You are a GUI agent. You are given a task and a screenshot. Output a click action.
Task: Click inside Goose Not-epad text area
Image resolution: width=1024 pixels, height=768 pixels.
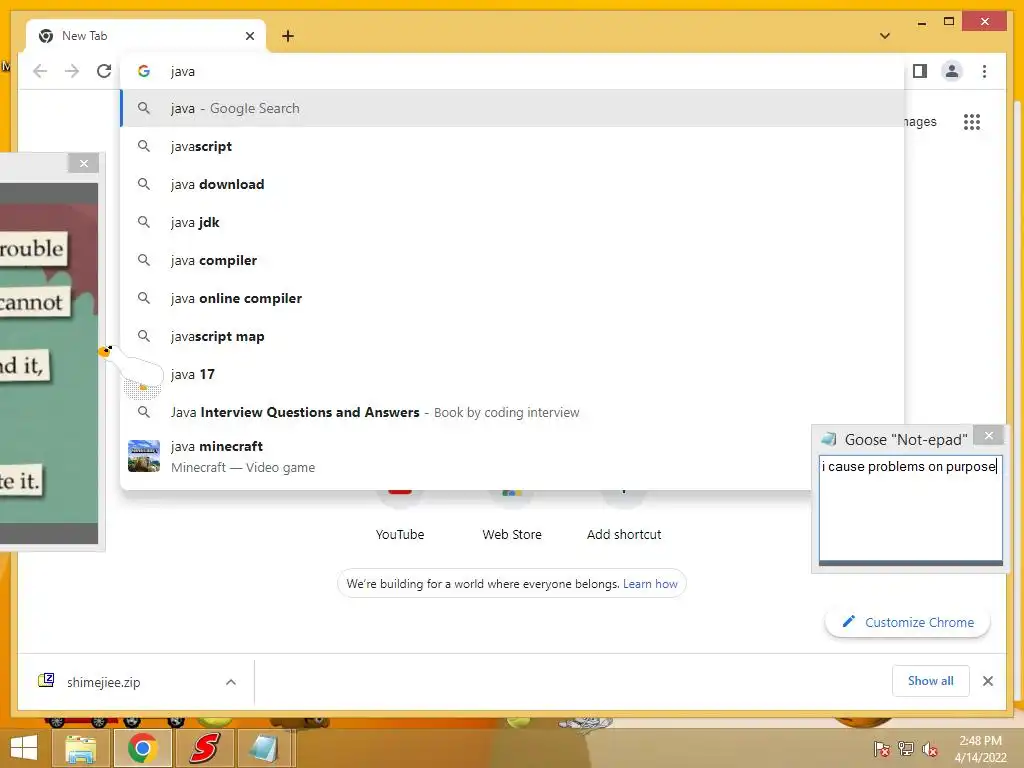pos(910,508)
